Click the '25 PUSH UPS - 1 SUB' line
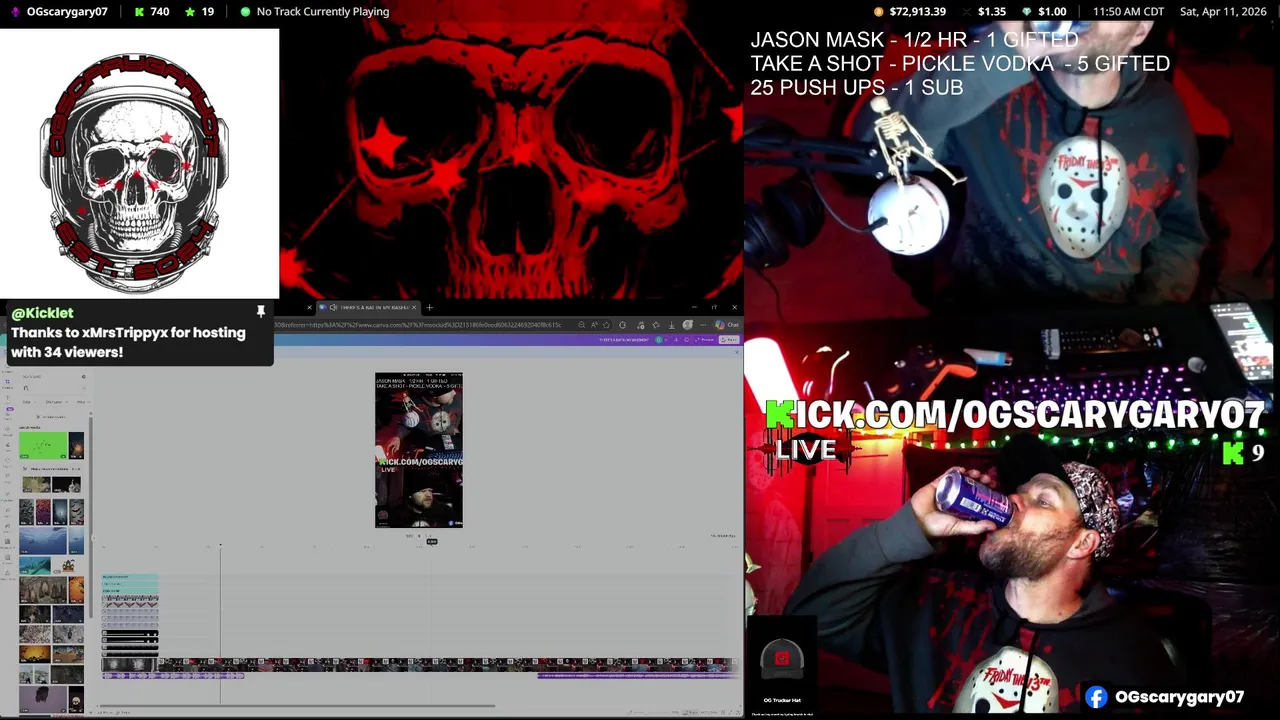The height and width of the screenshot is (720, 1280). (857, 87)
